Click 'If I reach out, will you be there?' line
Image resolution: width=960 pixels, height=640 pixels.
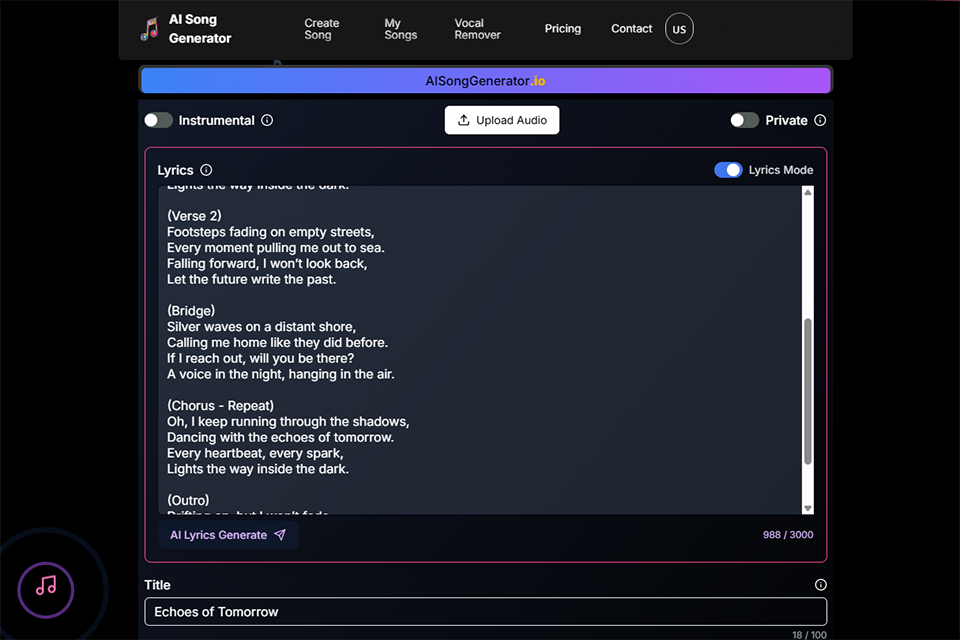point(260,358)
